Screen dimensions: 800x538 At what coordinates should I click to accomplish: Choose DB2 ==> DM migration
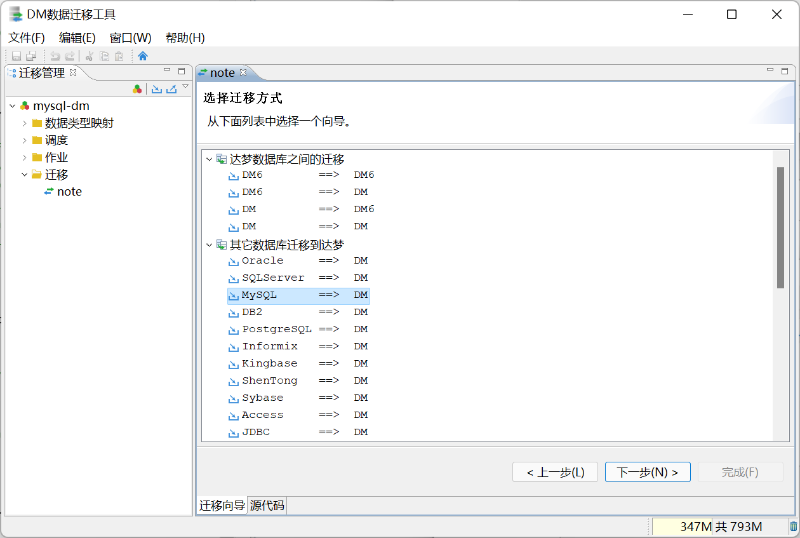298,312
